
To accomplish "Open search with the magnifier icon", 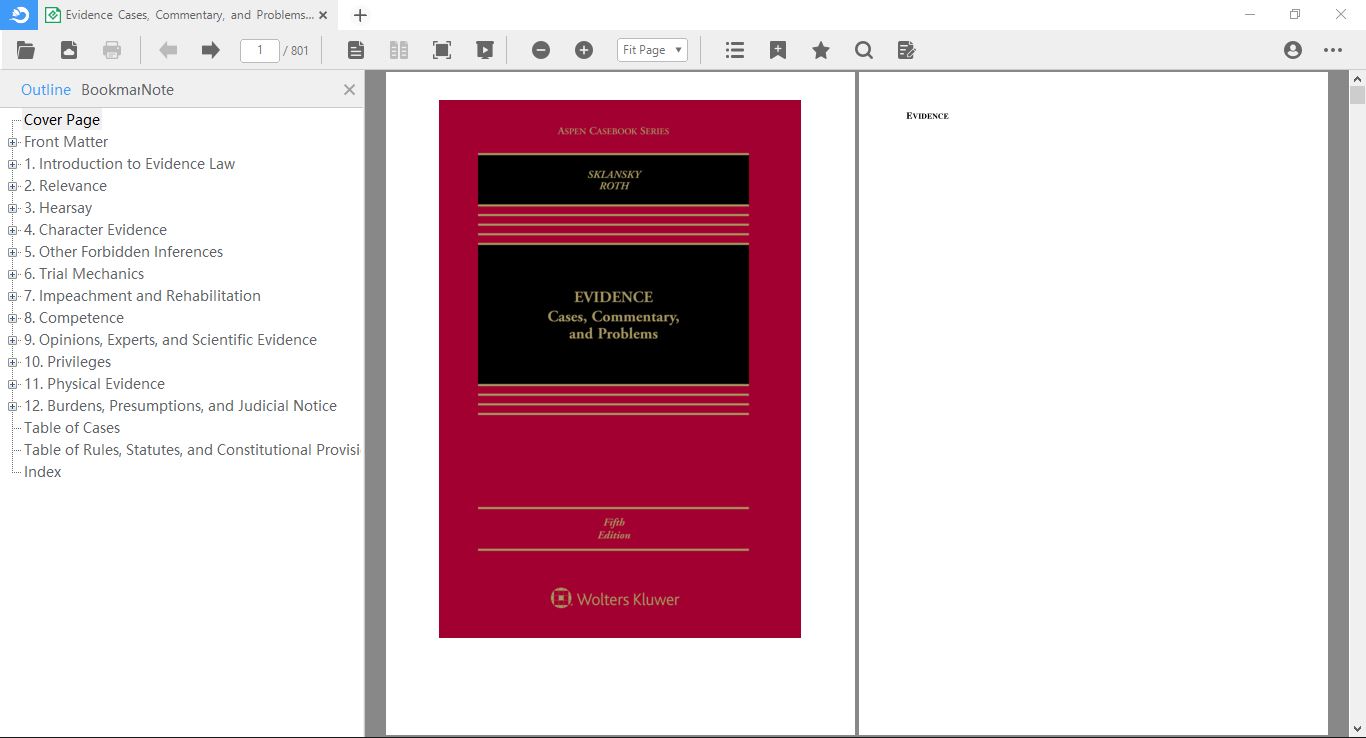I will click(864, 50).
